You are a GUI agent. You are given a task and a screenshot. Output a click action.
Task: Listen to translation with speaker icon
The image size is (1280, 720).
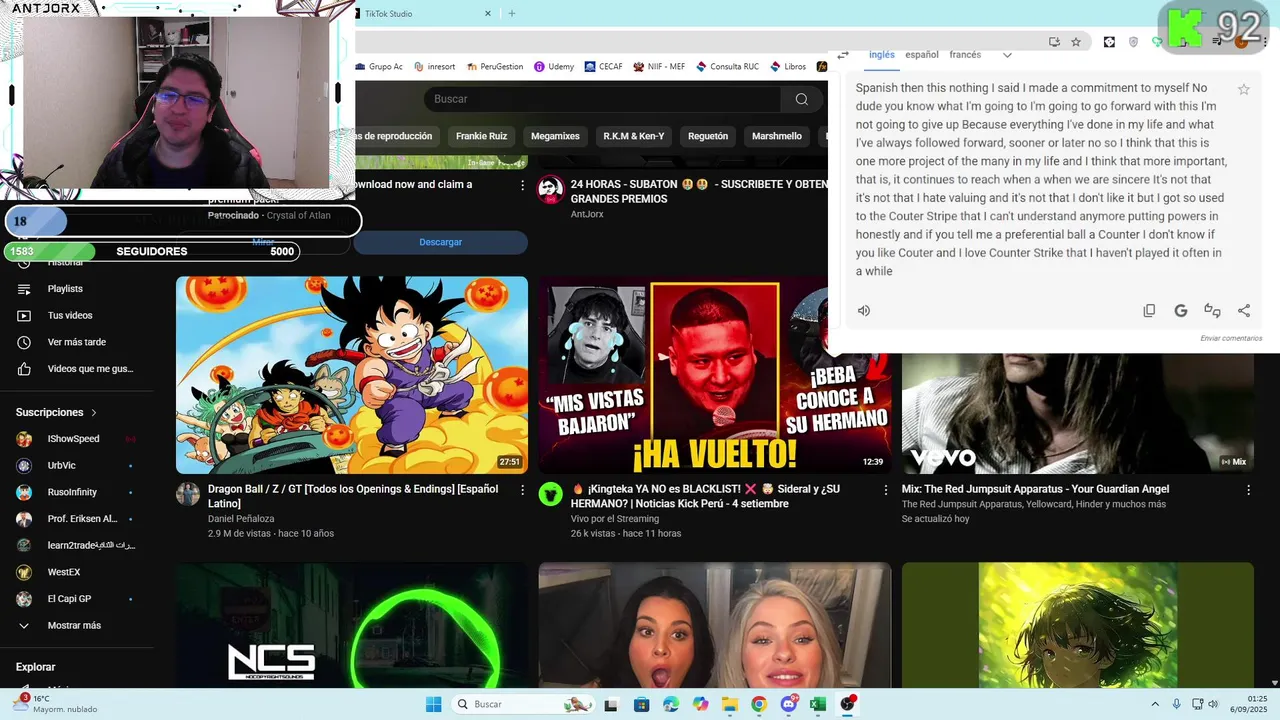(864, 311)
